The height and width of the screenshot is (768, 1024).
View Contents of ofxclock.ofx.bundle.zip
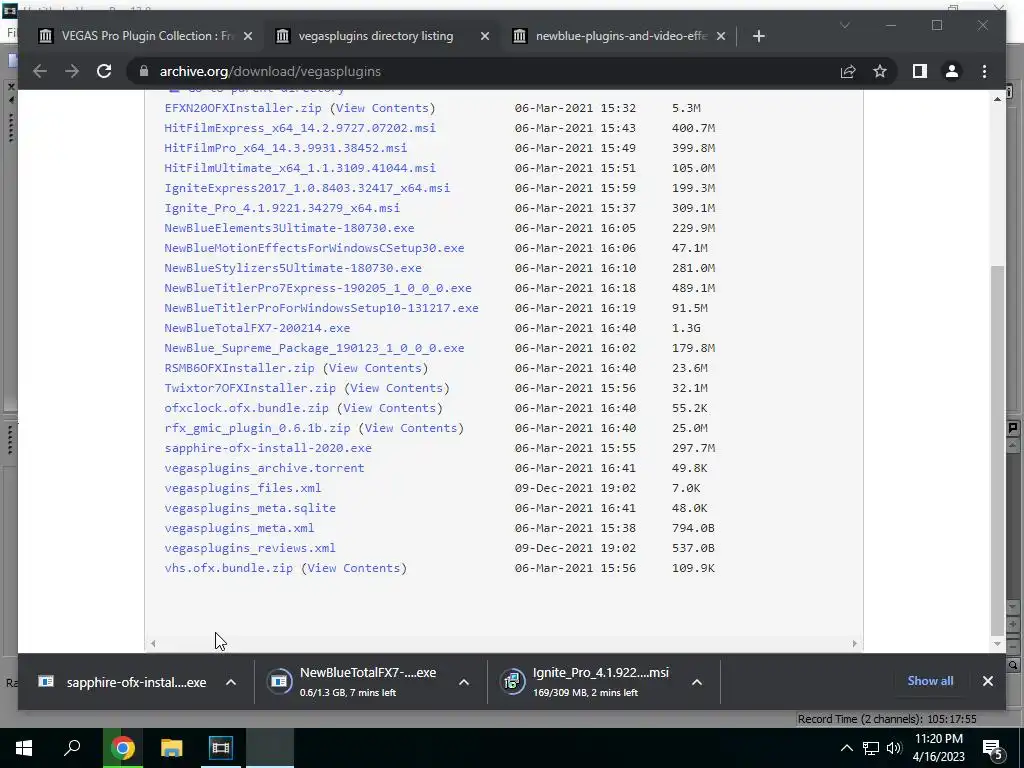click(x=389, y=408)
